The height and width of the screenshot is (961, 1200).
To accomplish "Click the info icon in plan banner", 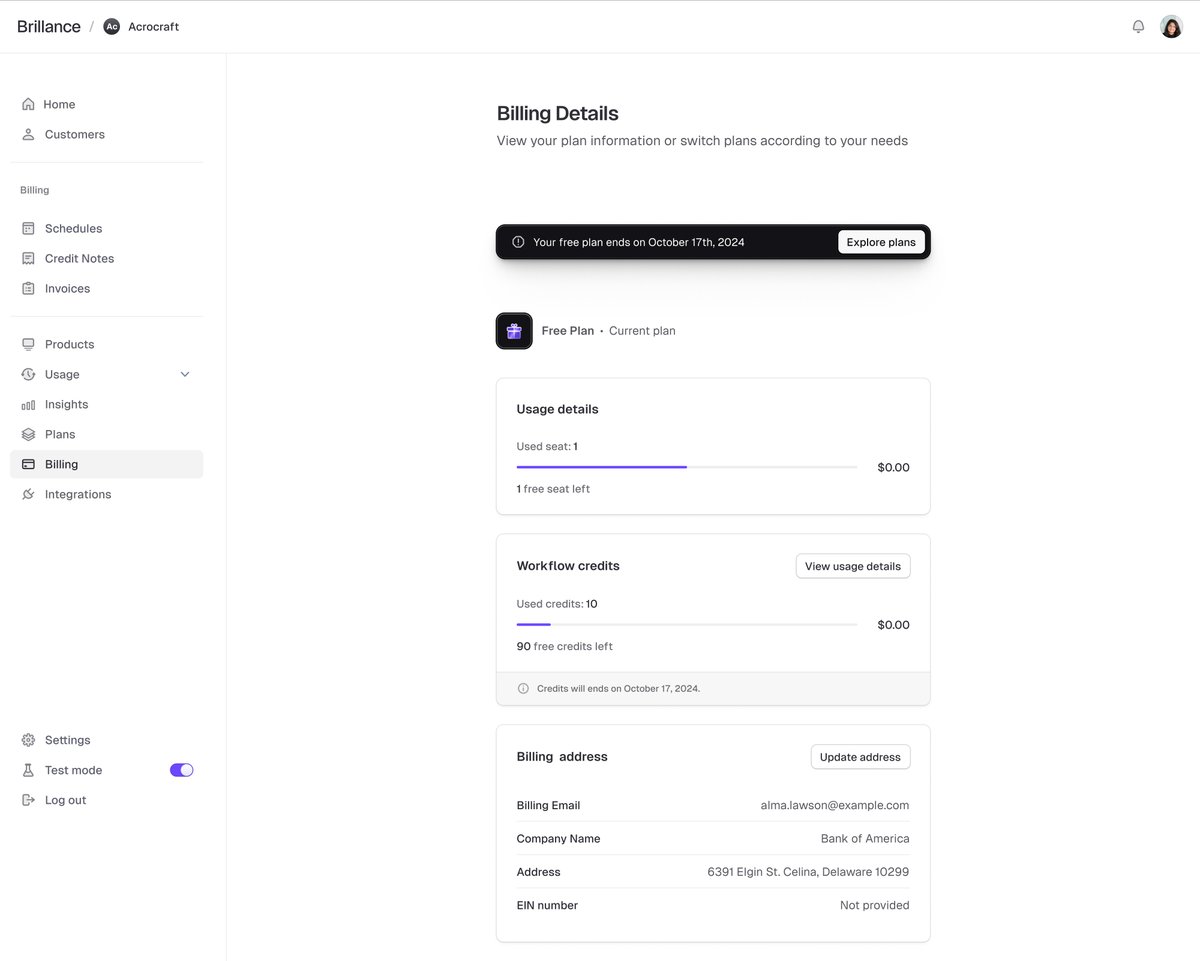I will (518, 242).
